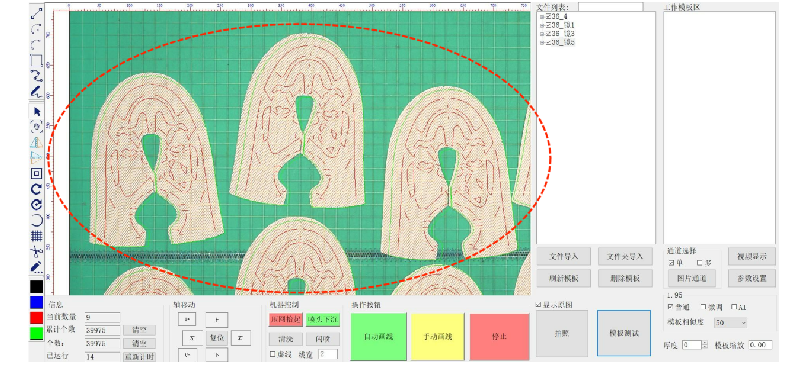Select the rectangle drawing tool
The image size is (788, 371).
click(x=36, y=61)
